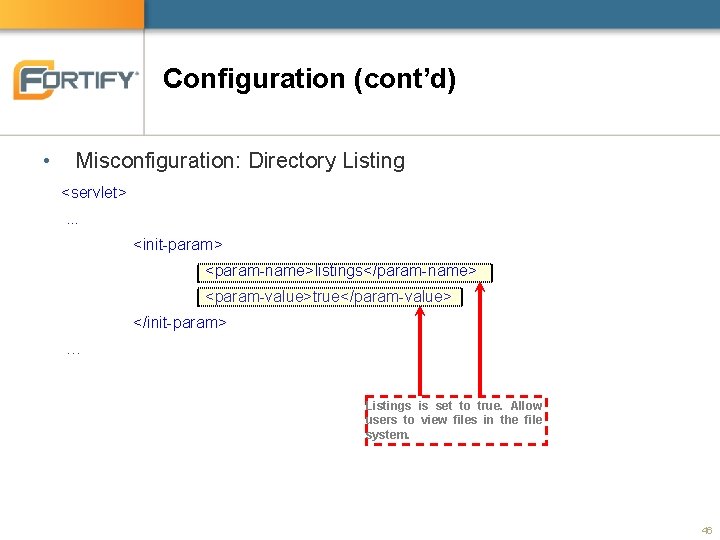Click the highlighted param-value true line
This screenshot has height=540, width=720.
[x=330, y=297]
